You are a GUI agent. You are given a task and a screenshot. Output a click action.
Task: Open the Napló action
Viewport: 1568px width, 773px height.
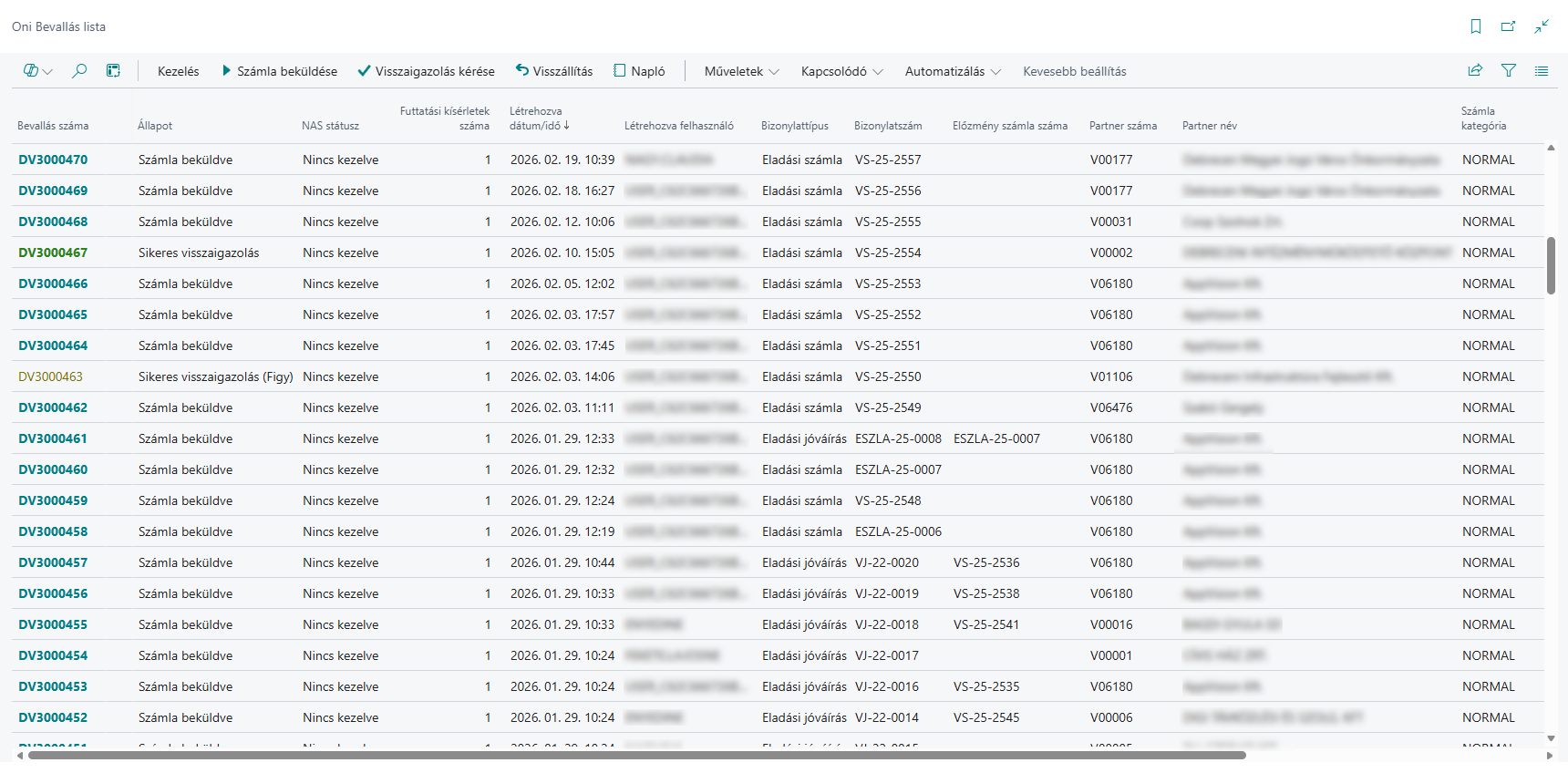[639, 71]
